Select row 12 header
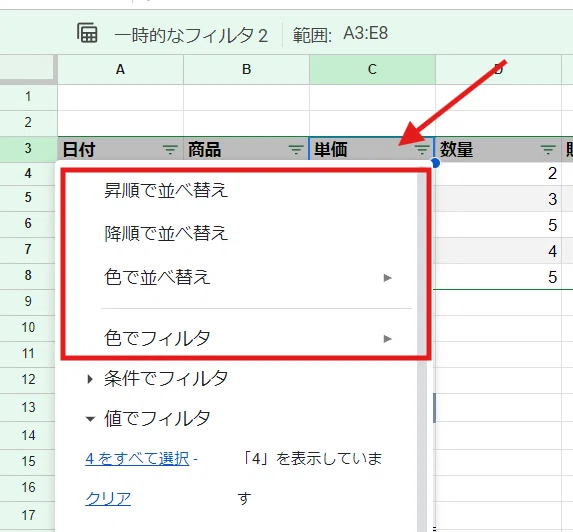The width and height of the screenshot is (573, 532). click(28, 379)
